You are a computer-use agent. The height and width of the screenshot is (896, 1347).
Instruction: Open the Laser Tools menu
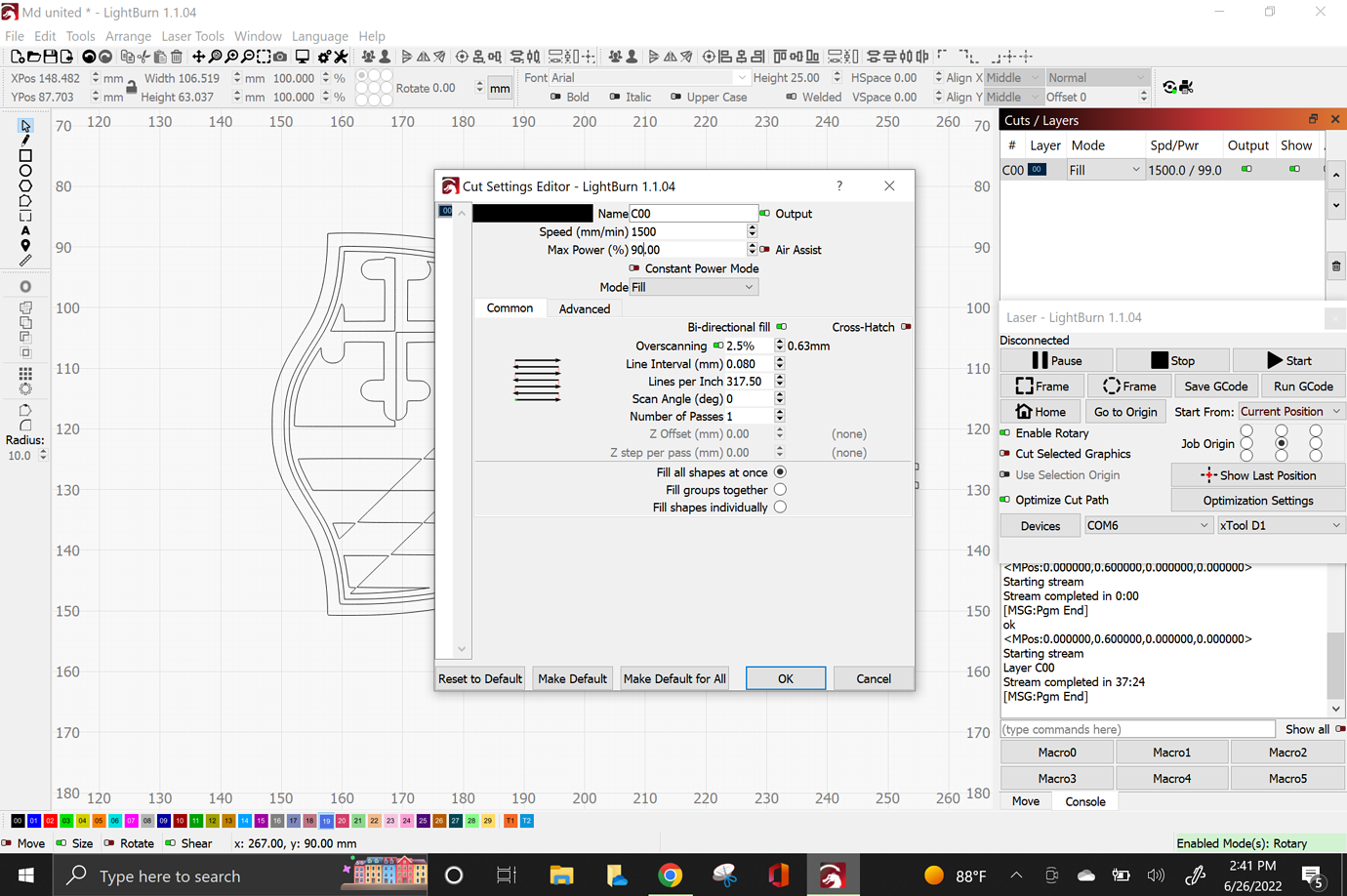coord(192,36)
